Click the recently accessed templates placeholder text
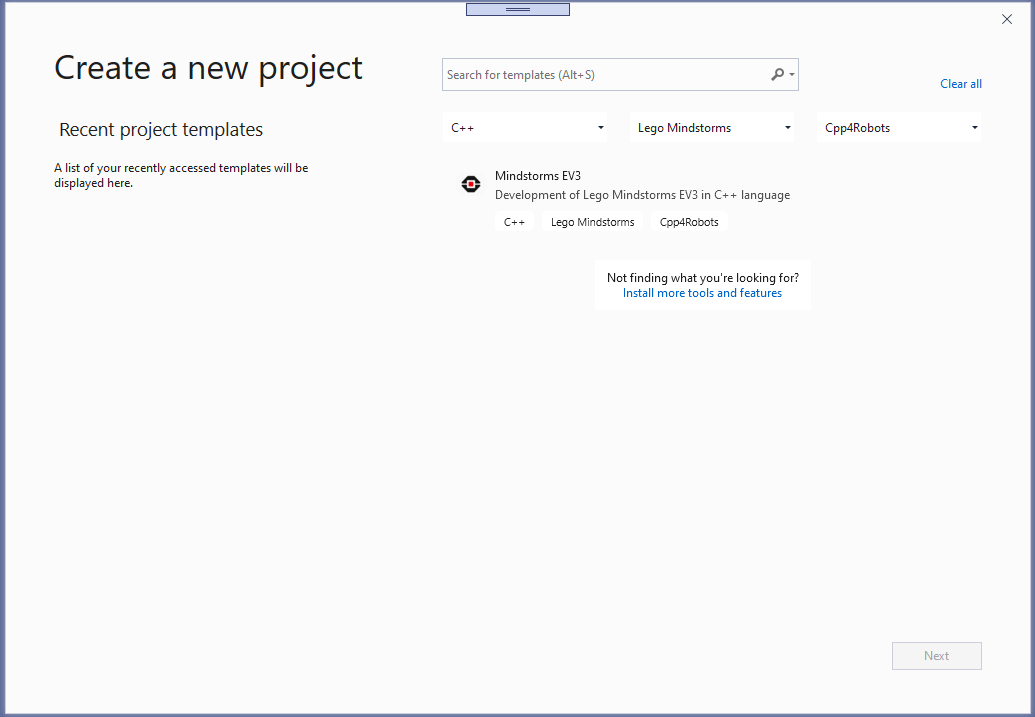Image resolution: width=1035 pixels, height=717 pixels. pyautogui.click(x=182, y=175)
